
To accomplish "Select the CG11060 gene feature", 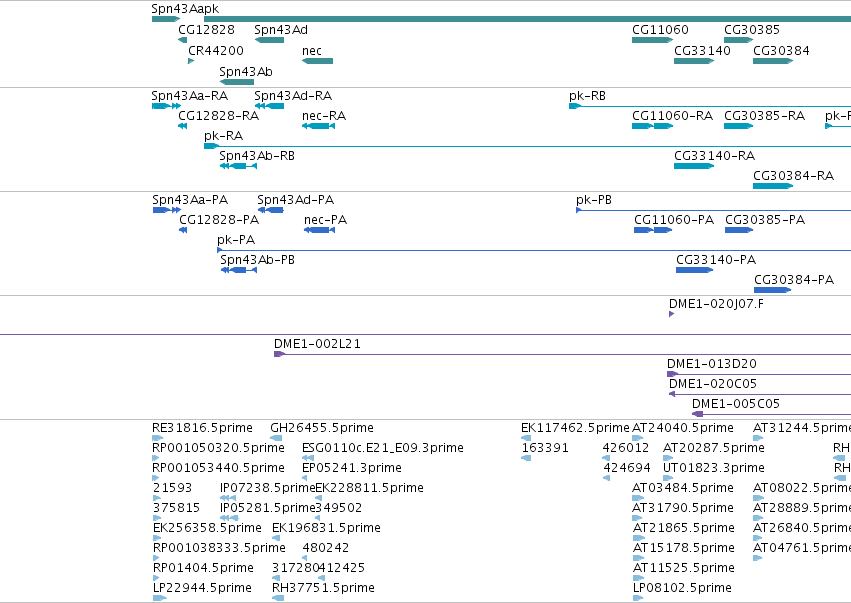I will click(x=652, y=40).
